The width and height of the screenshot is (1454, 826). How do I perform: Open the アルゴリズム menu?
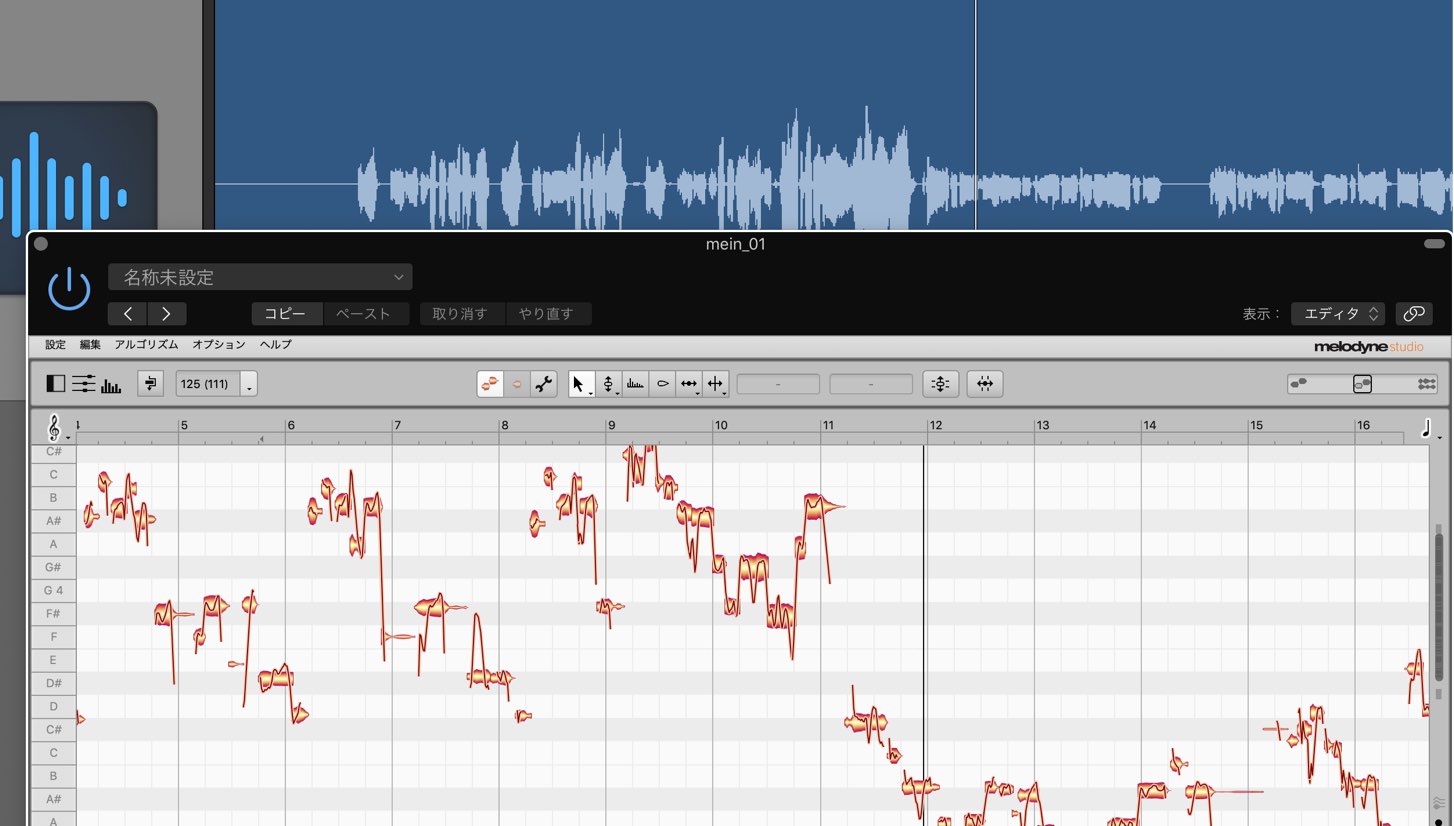click(146, 345)
